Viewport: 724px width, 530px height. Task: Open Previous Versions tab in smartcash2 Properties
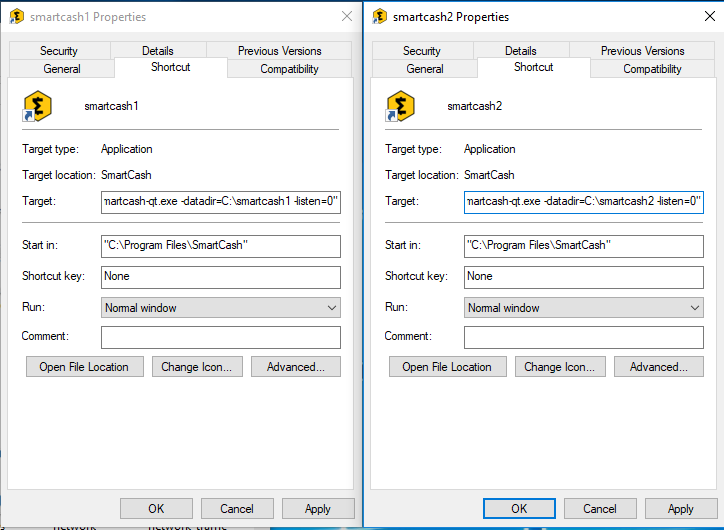click(642, 51)
